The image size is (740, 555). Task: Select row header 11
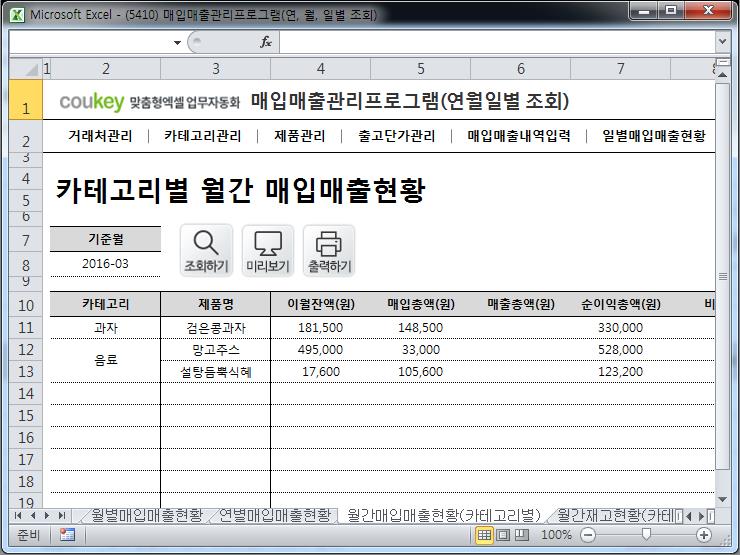click(x=25, y=328)
